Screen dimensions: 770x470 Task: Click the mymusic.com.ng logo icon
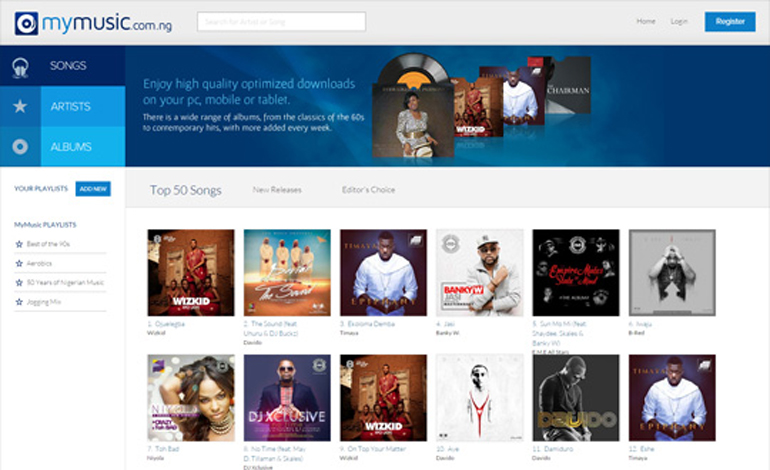tap(27, 23)
